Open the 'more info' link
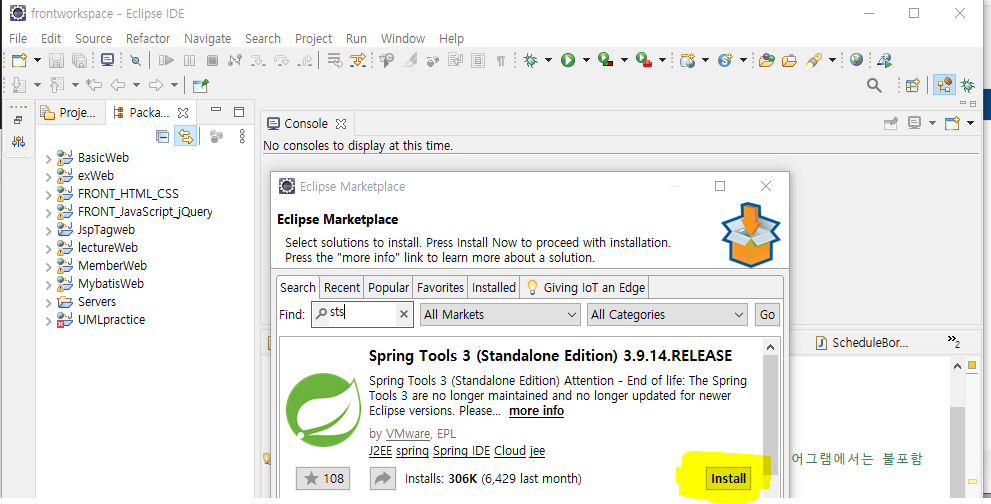Image resolution: width=991 pixels, height=504 pixels. [537, 410]
